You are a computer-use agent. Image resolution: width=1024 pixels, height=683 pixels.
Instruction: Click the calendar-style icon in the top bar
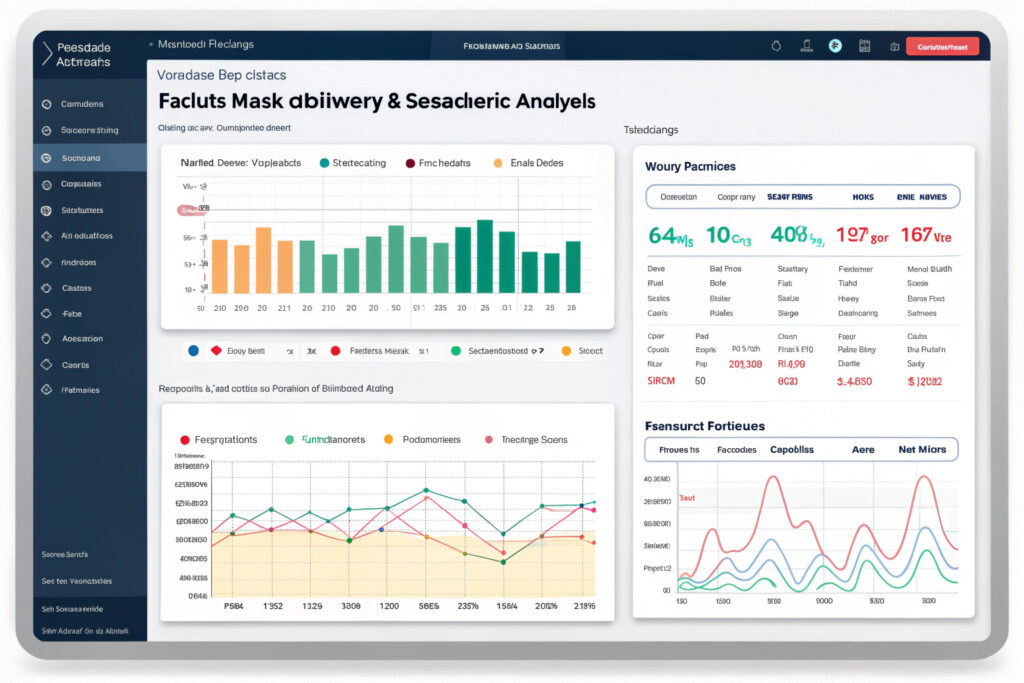click(865, 46)
